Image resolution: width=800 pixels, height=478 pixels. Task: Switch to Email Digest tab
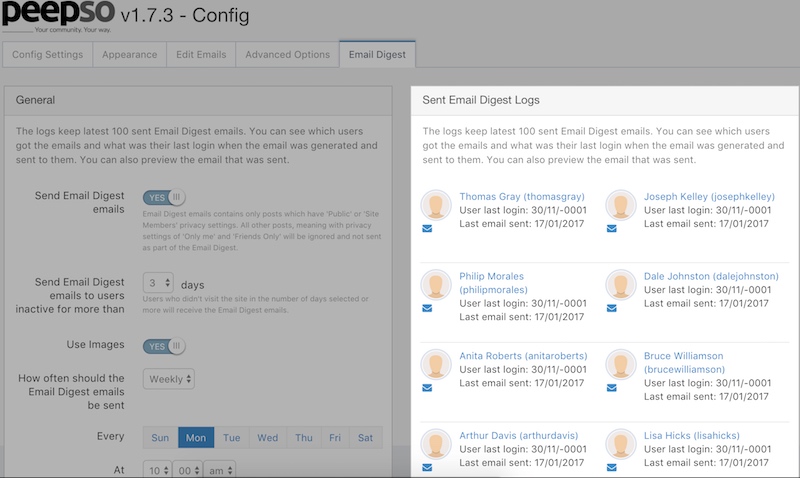(377, 55)
